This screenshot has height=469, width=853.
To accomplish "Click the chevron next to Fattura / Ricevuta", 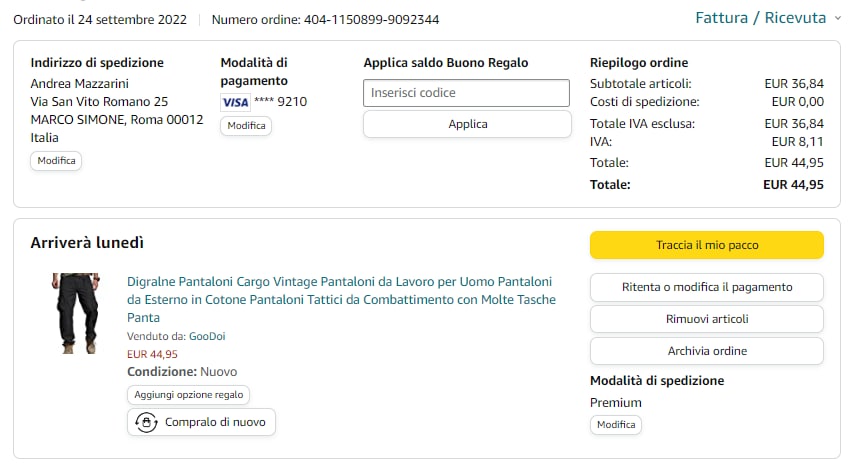I will click(837, 18).
